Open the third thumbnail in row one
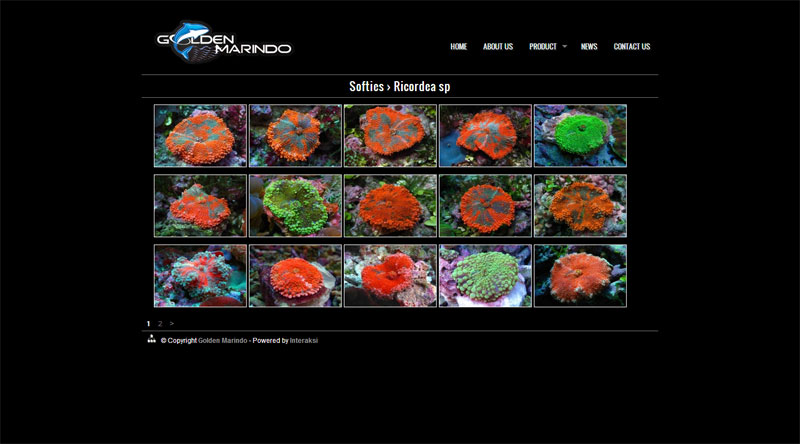The width and height of the screenshot is (800, 444). (x=390, y=136)
